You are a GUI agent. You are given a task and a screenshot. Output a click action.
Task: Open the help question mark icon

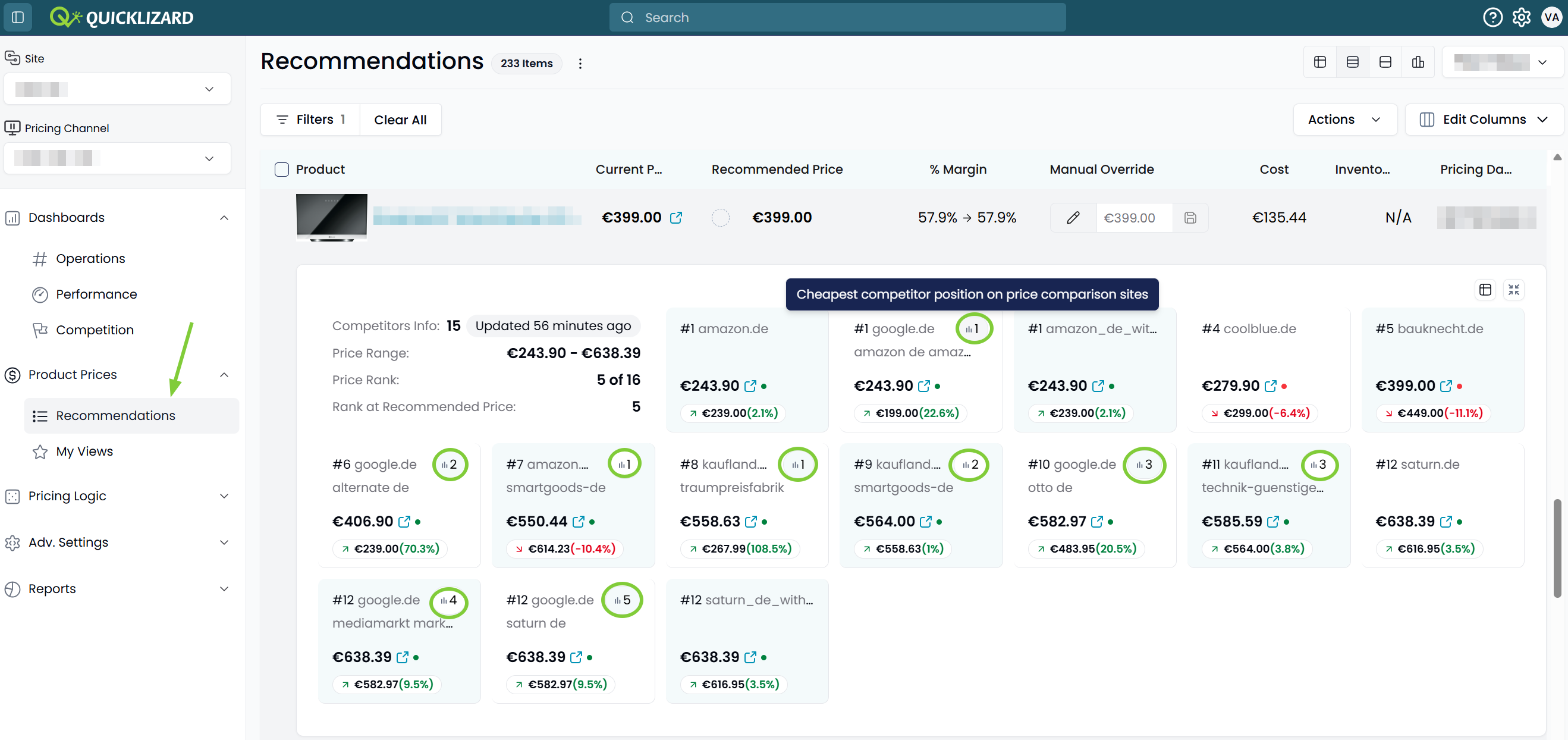click(1492, 17)
